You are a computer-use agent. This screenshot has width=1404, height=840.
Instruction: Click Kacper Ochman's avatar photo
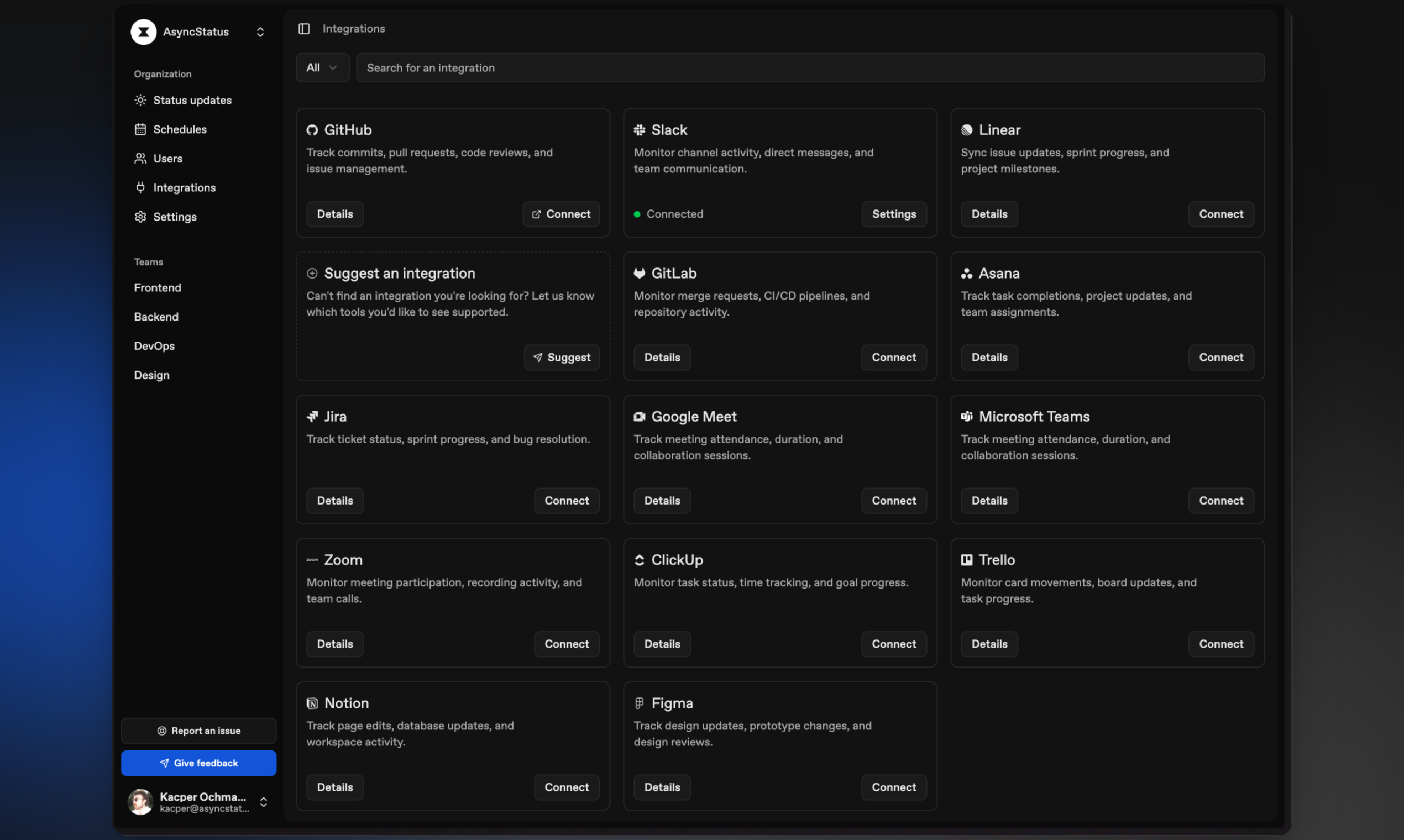pyautogui.click(x=140, y=802)
